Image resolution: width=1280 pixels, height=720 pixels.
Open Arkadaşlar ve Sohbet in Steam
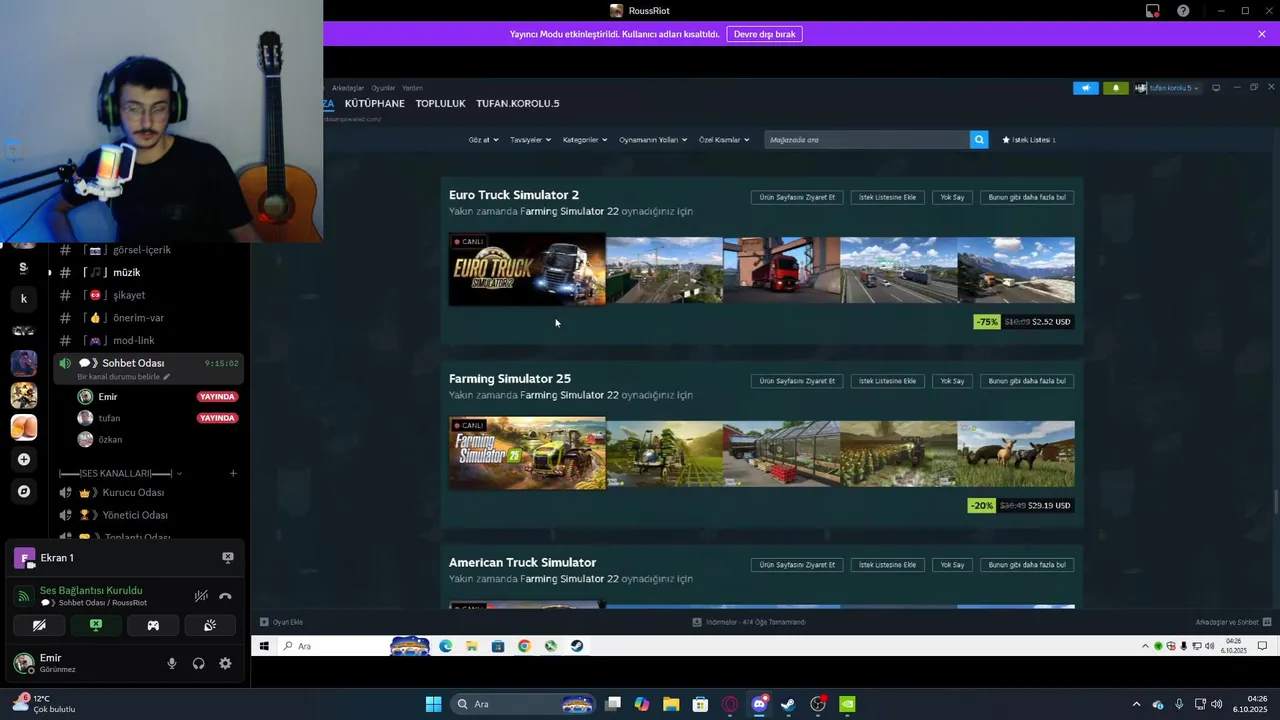coord(1233,622)
